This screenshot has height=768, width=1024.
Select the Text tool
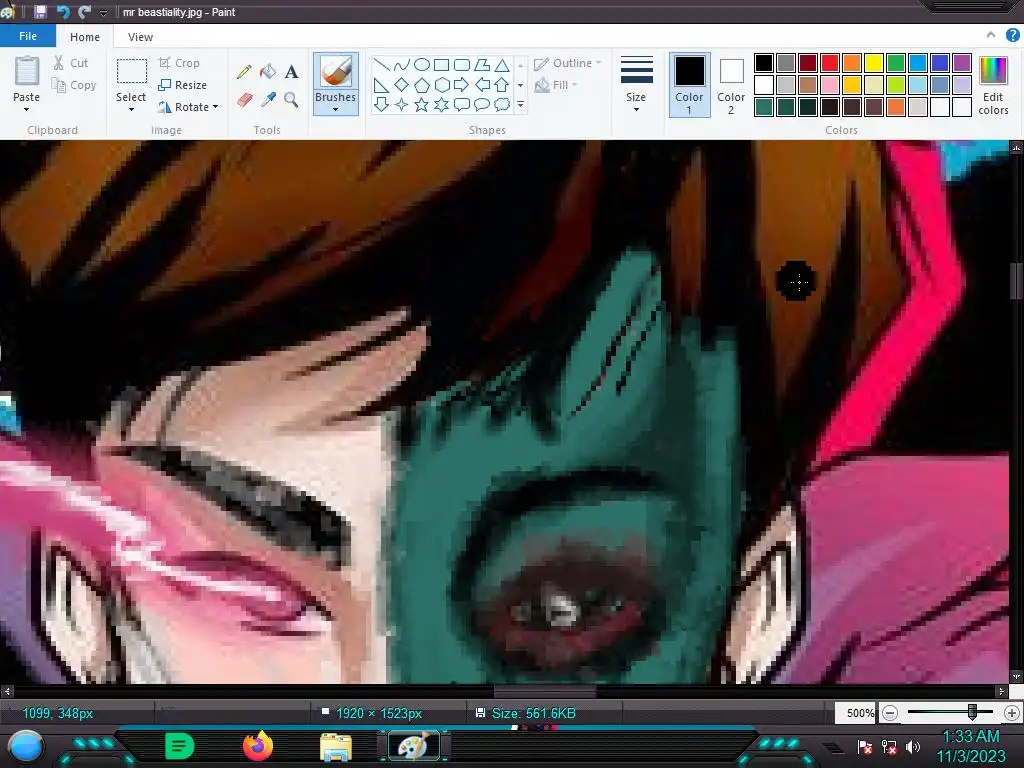(291, 71)
